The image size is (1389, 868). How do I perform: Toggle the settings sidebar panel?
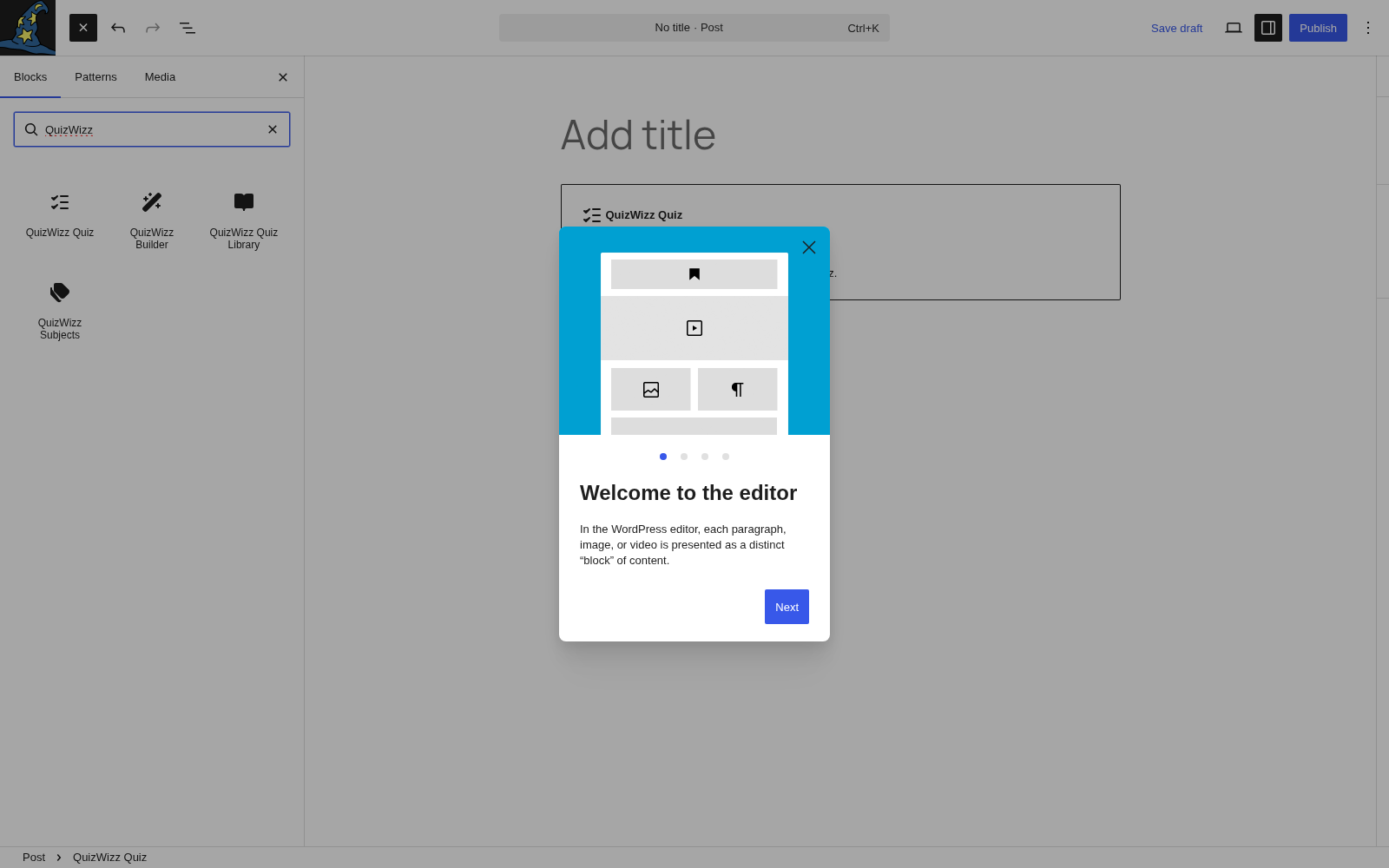pyautogui.click(x=1268, y=28)
